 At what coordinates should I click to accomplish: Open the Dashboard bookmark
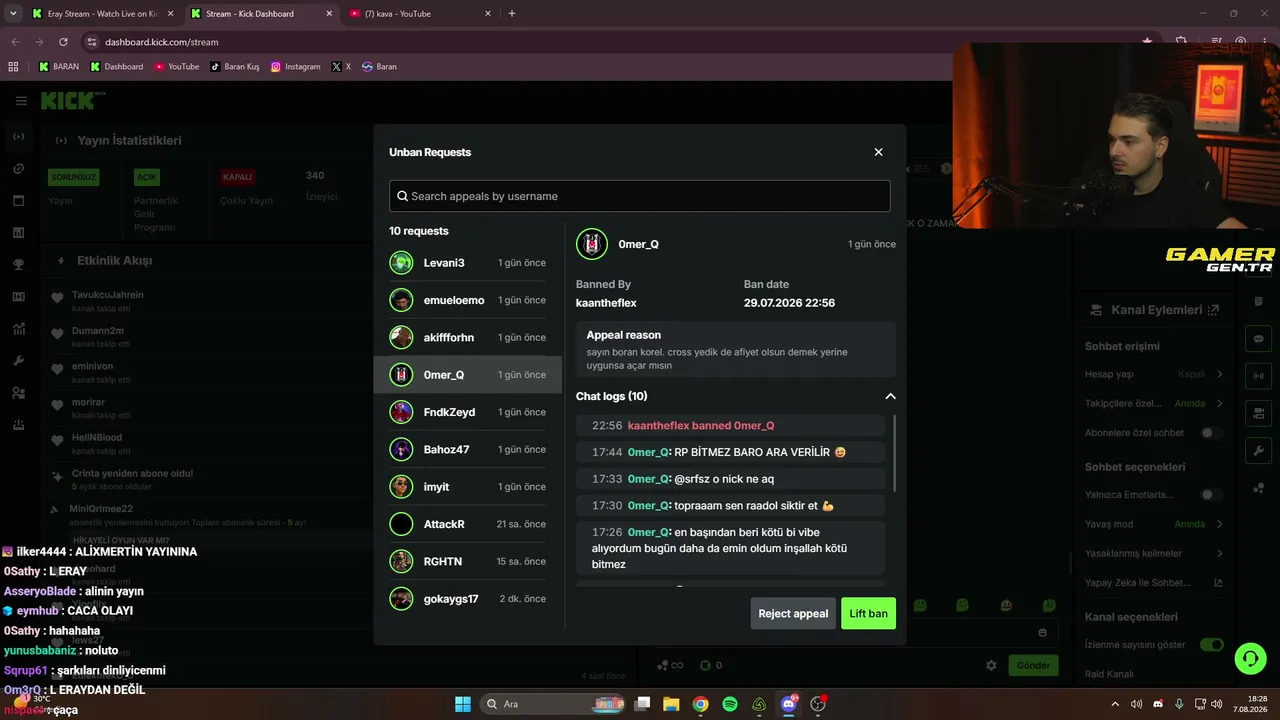116,67
